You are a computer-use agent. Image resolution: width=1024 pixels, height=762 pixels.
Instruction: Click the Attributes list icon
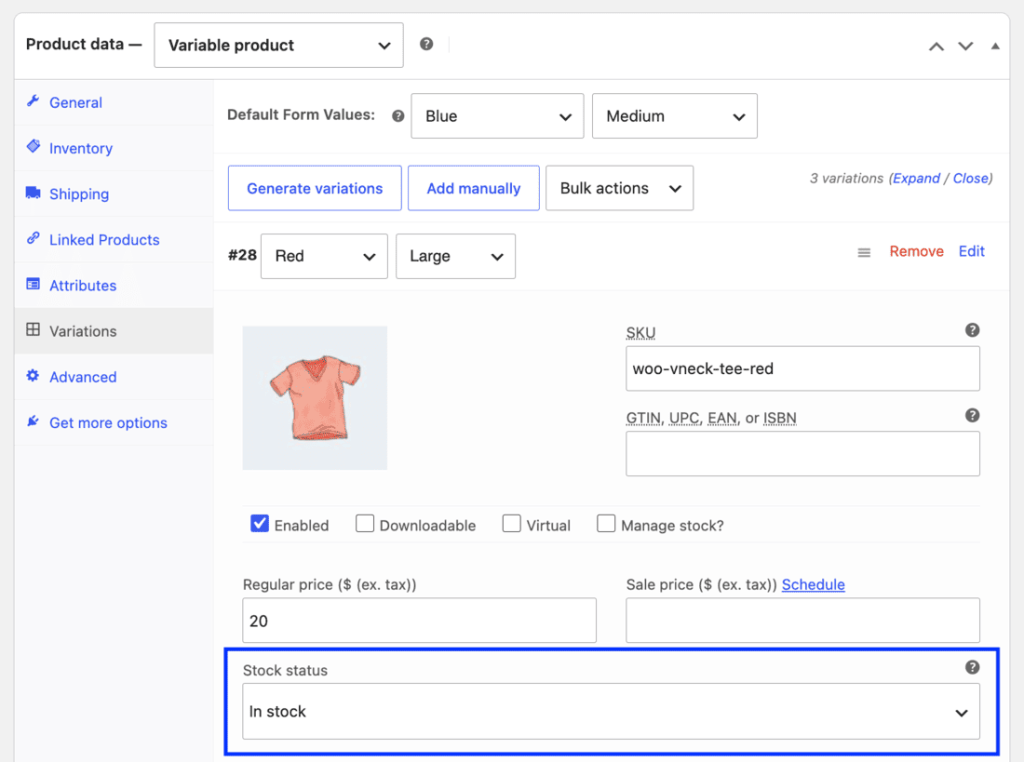click(33, 284)
